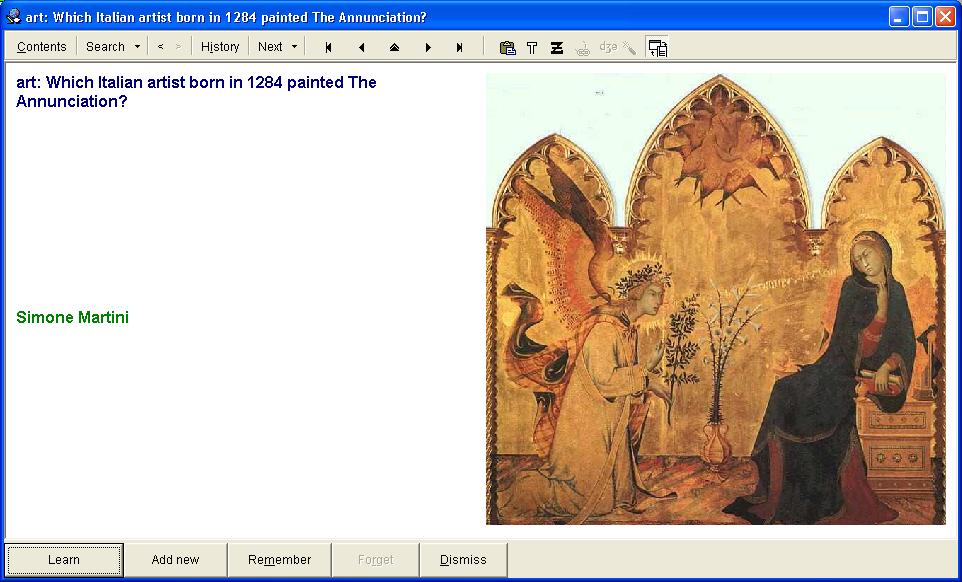Open the History toolbar item

(220, 47)
